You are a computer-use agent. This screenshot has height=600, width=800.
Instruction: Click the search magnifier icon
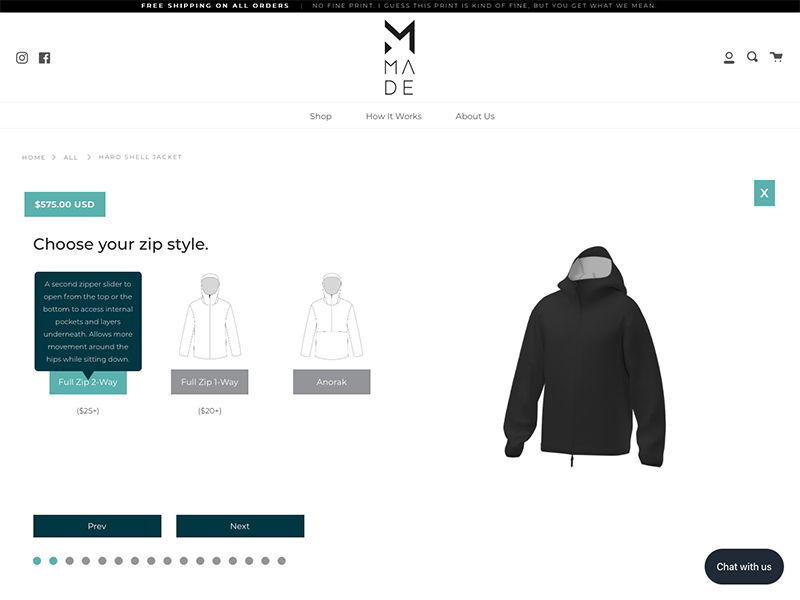coord(752,57)
